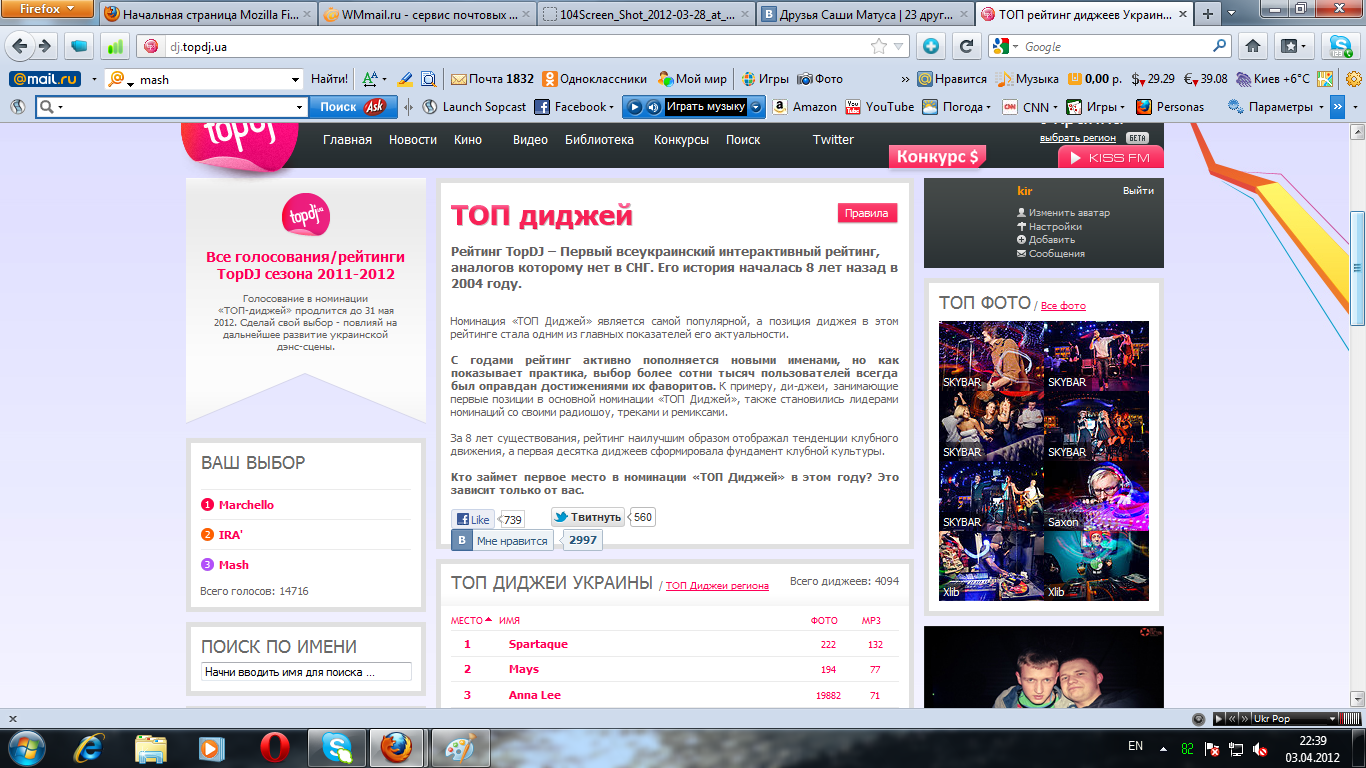
Task: Click the pink Правила button
Action: coord(867,213)
